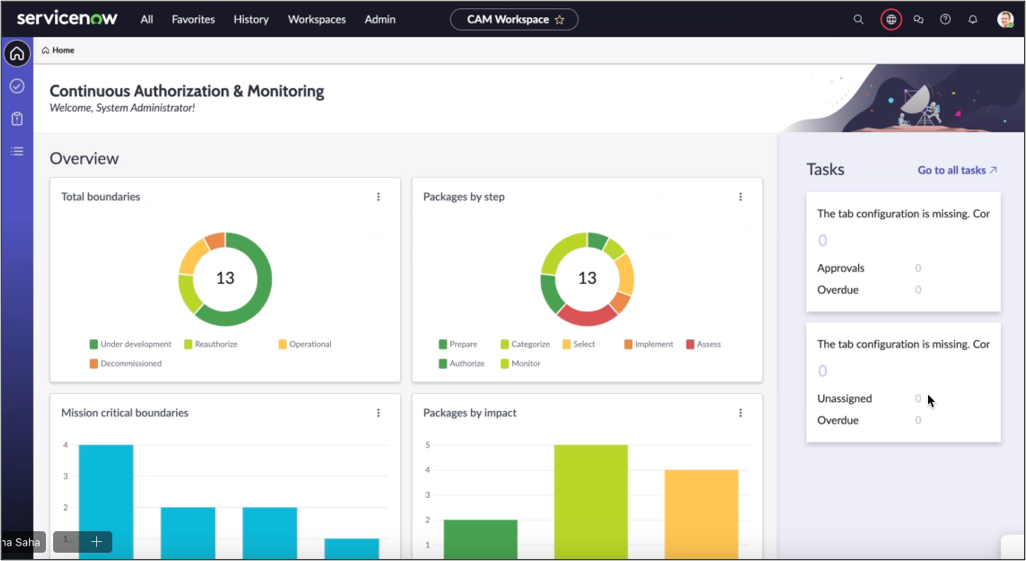The height and width of the screenshot is (561, 1026).
Task: Open Total boundaries card options menu
Action: pos(378,197)
